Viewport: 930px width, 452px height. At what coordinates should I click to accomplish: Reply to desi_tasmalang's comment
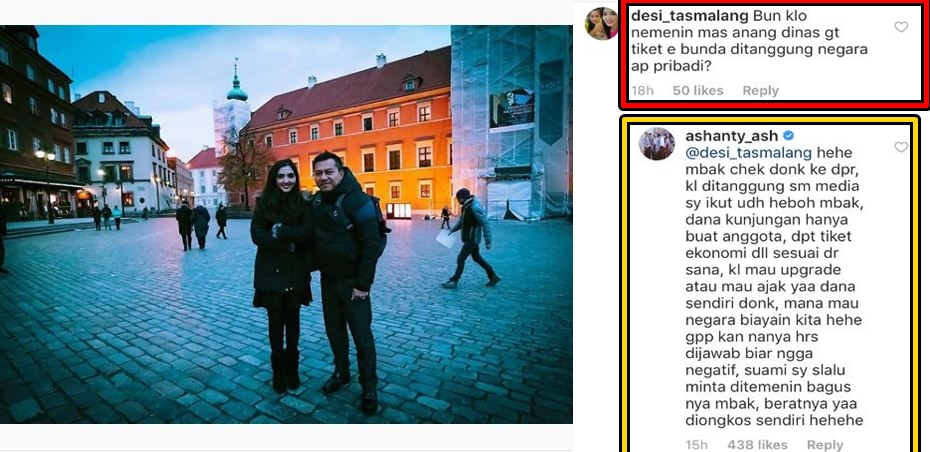click(x=760, y=91)
